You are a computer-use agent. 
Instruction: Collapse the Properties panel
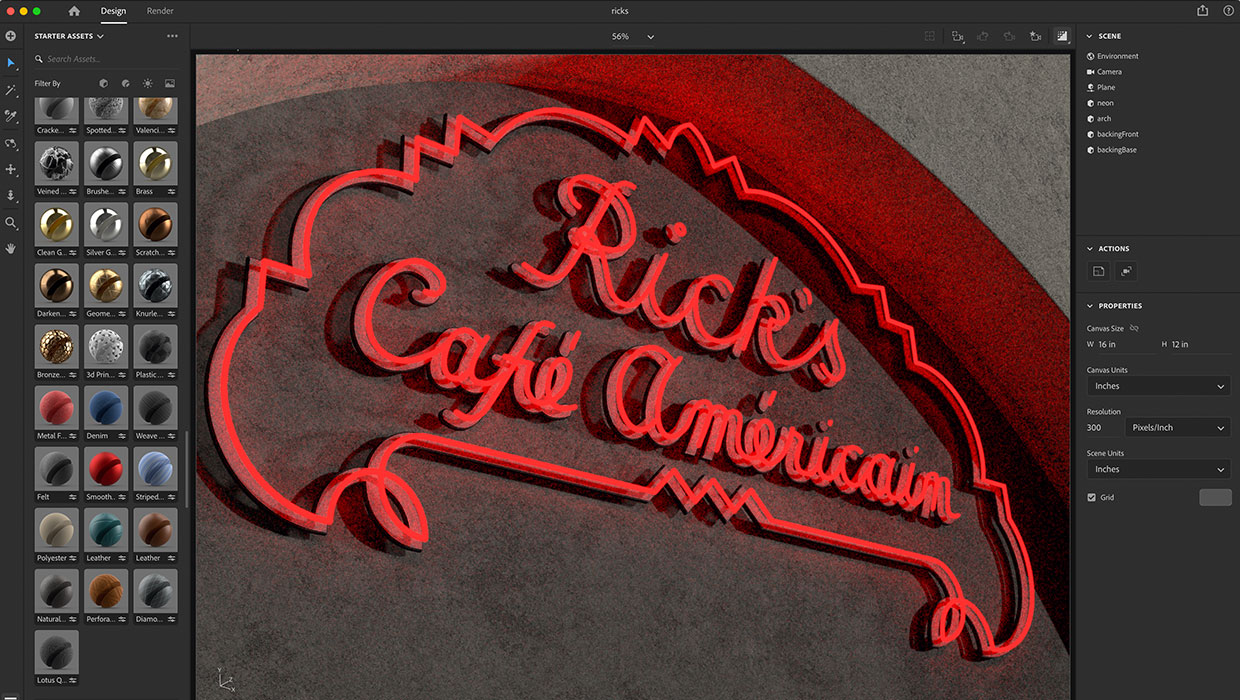(1090, 306)
